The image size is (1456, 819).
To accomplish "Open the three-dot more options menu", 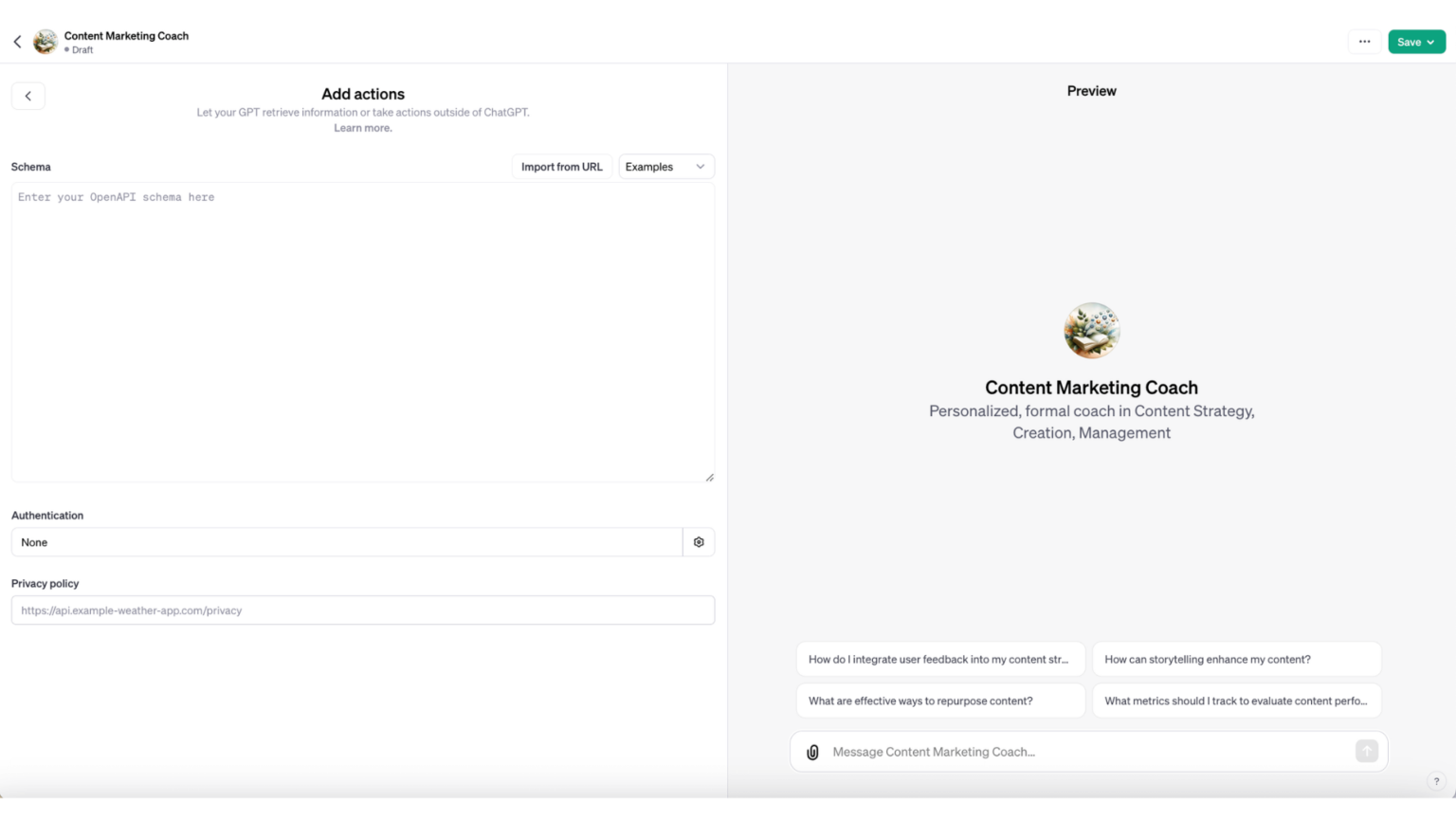I will click(1364, 42).
